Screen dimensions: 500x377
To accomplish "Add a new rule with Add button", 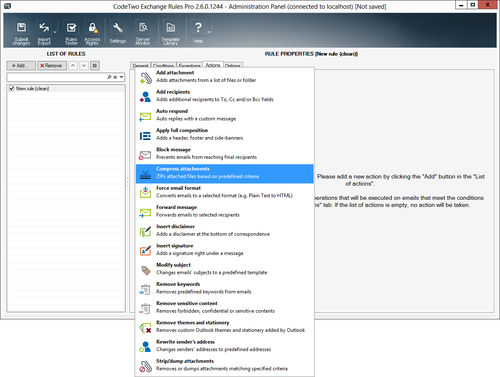I will tap(21, 66).
